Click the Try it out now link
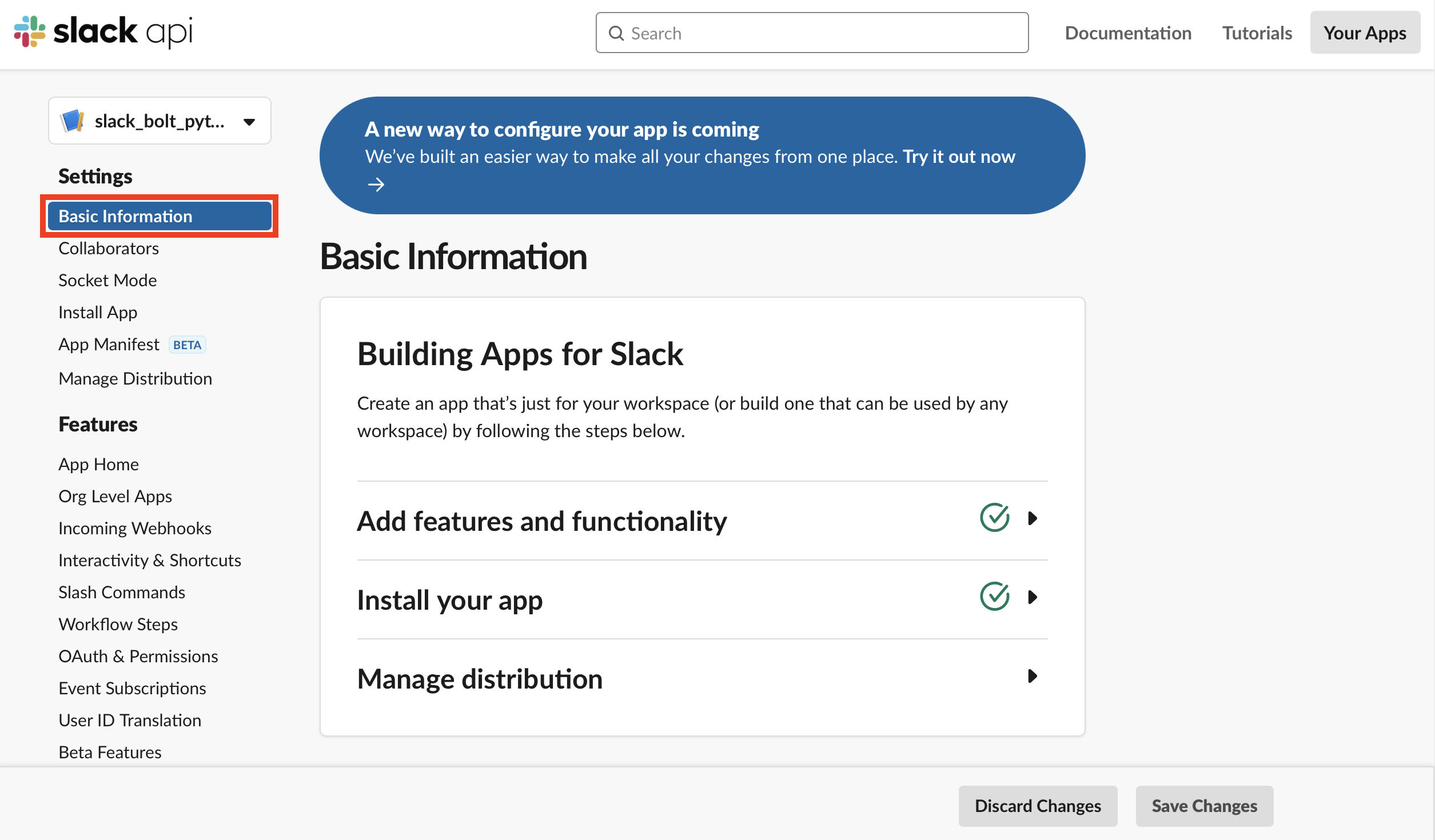Image resolution: width=1435 pixels, height=840 pixels. point(959,157)
